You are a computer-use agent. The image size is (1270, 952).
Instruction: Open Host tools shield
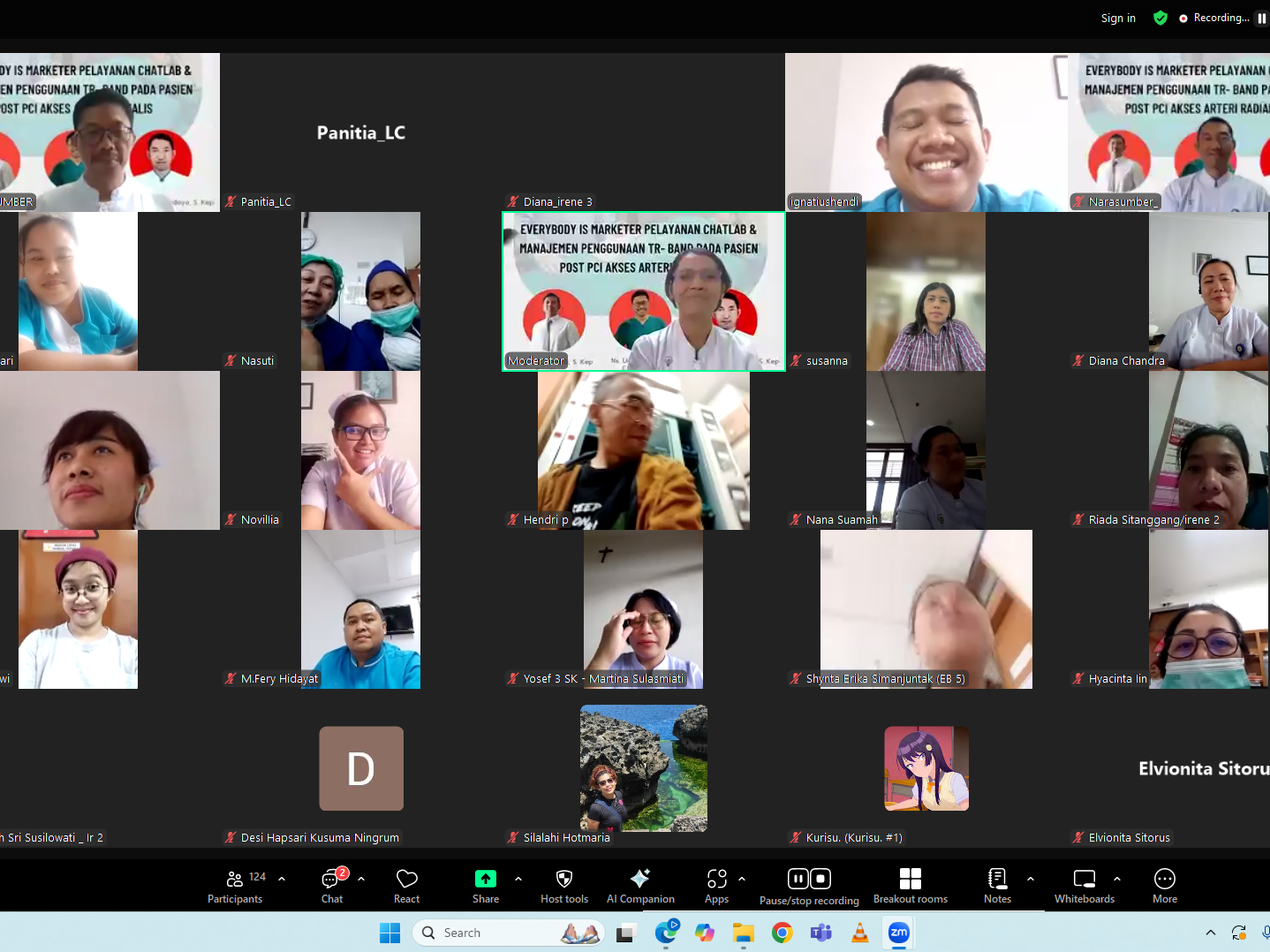coord(563,886)
